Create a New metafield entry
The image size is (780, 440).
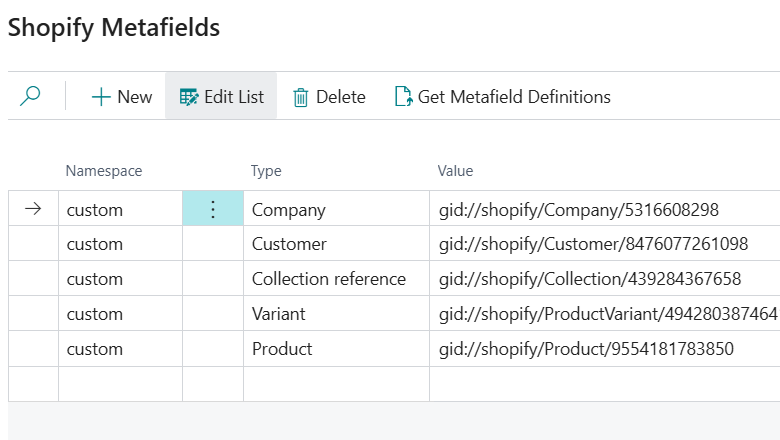(122, 96)
